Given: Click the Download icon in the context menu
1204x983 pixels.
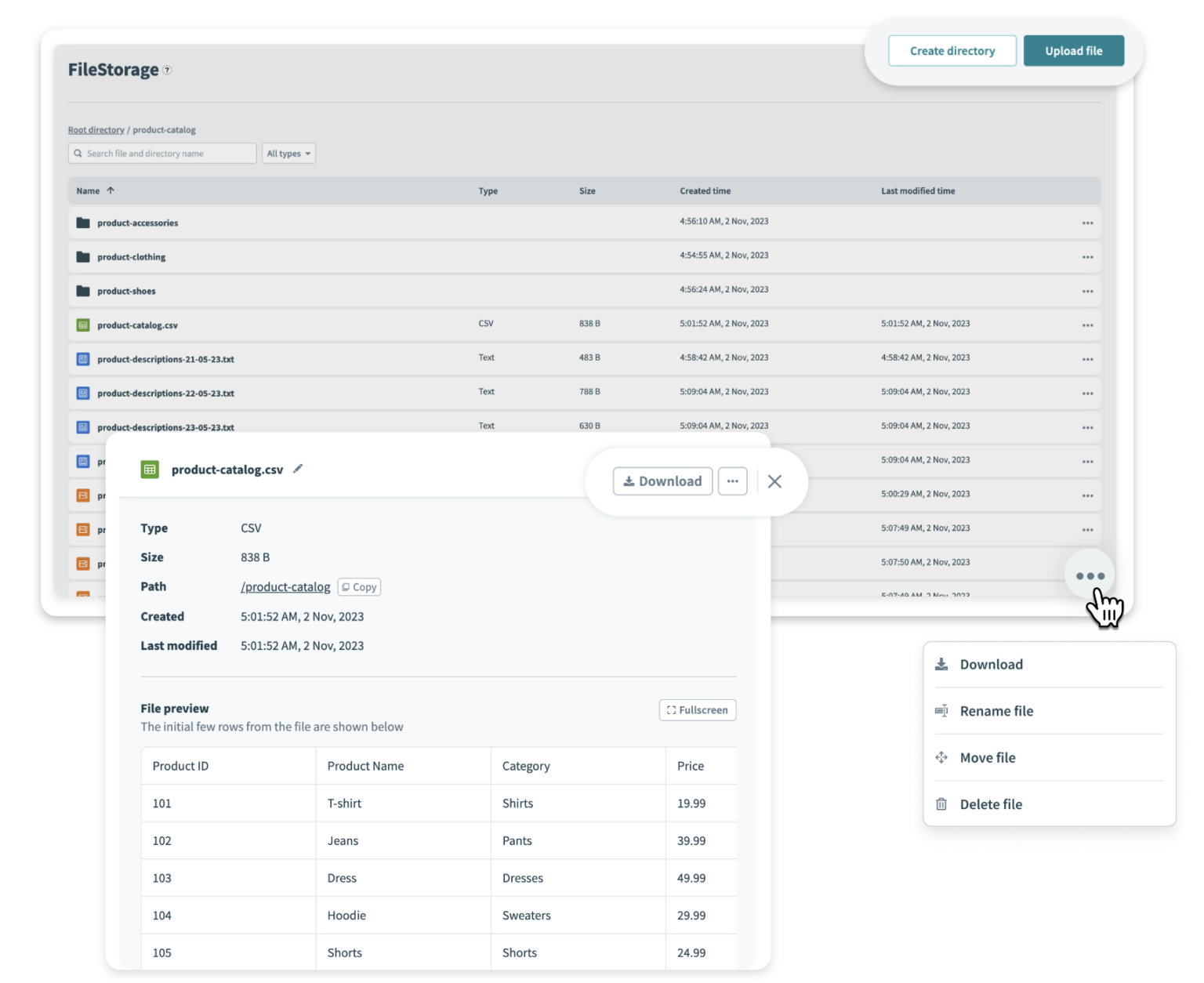Looking at the screenshot, I should [x=941, y=664].
